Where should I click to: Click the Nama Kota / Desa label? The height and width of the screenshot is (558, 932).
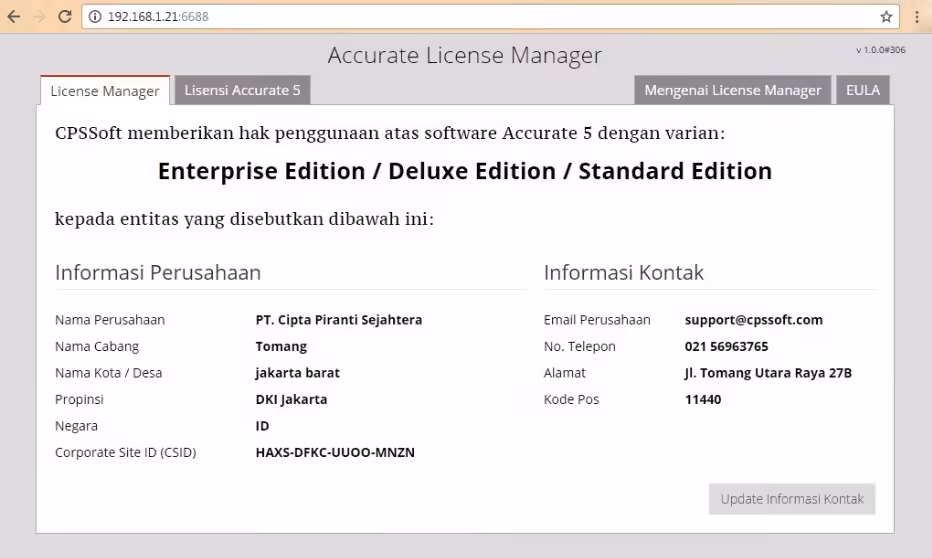coord(108,373)
